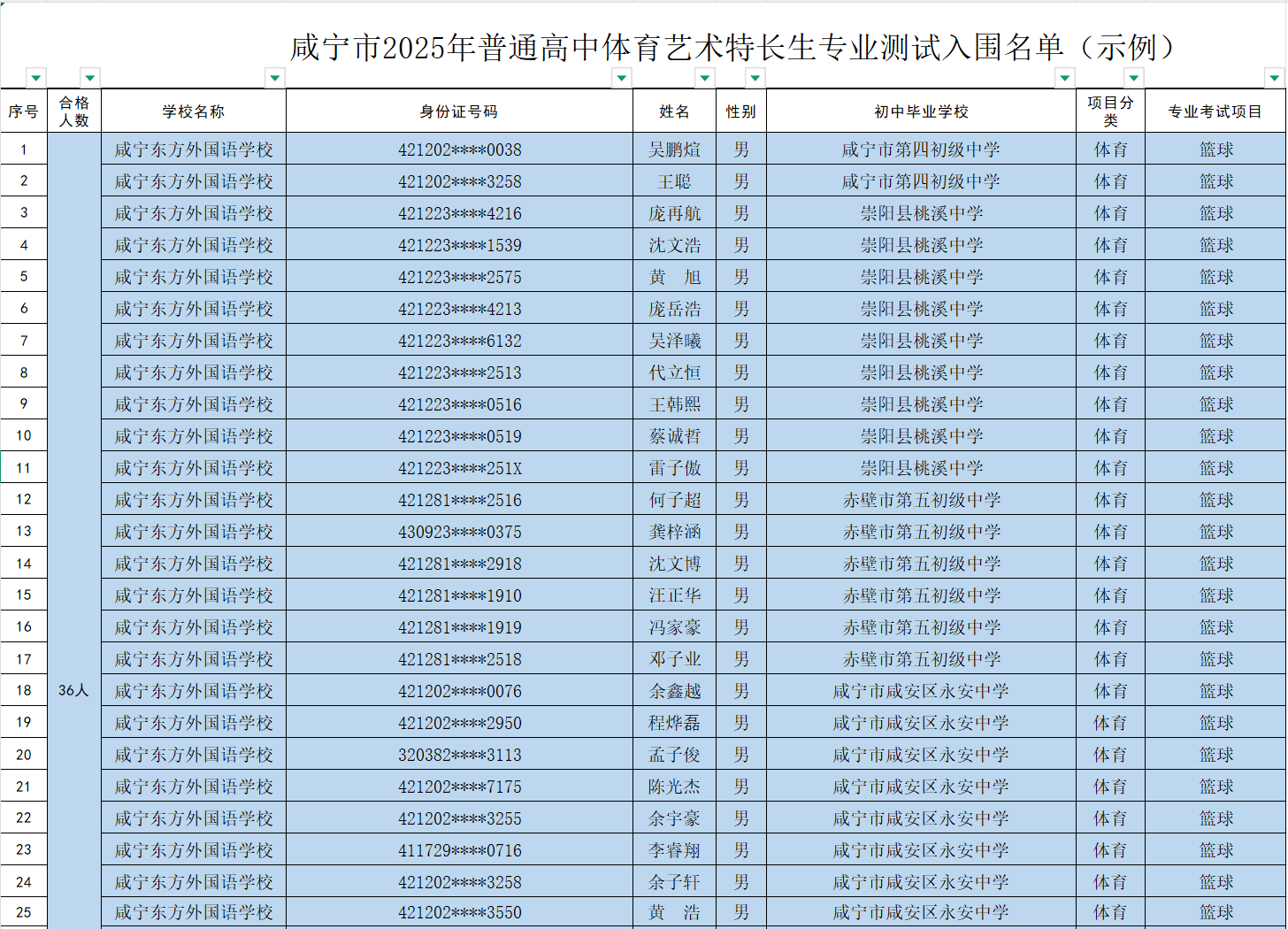1288x929 pixels.
Task: Select ID cell 320382****3113
Action: tap(459, 755)
